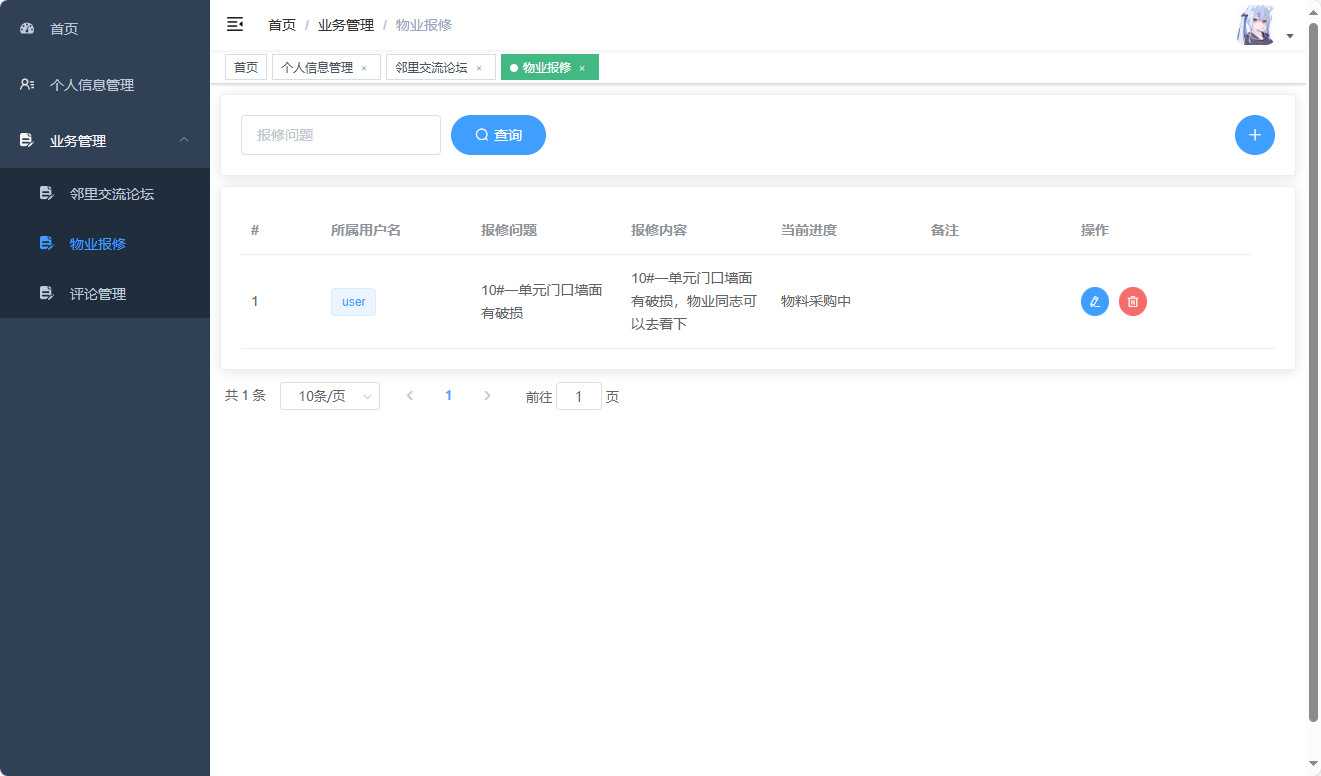The width and height of the screenshot is (1321, 776).
Task: Click the red delete trash icon
Action: click(x=1132, y=301)
